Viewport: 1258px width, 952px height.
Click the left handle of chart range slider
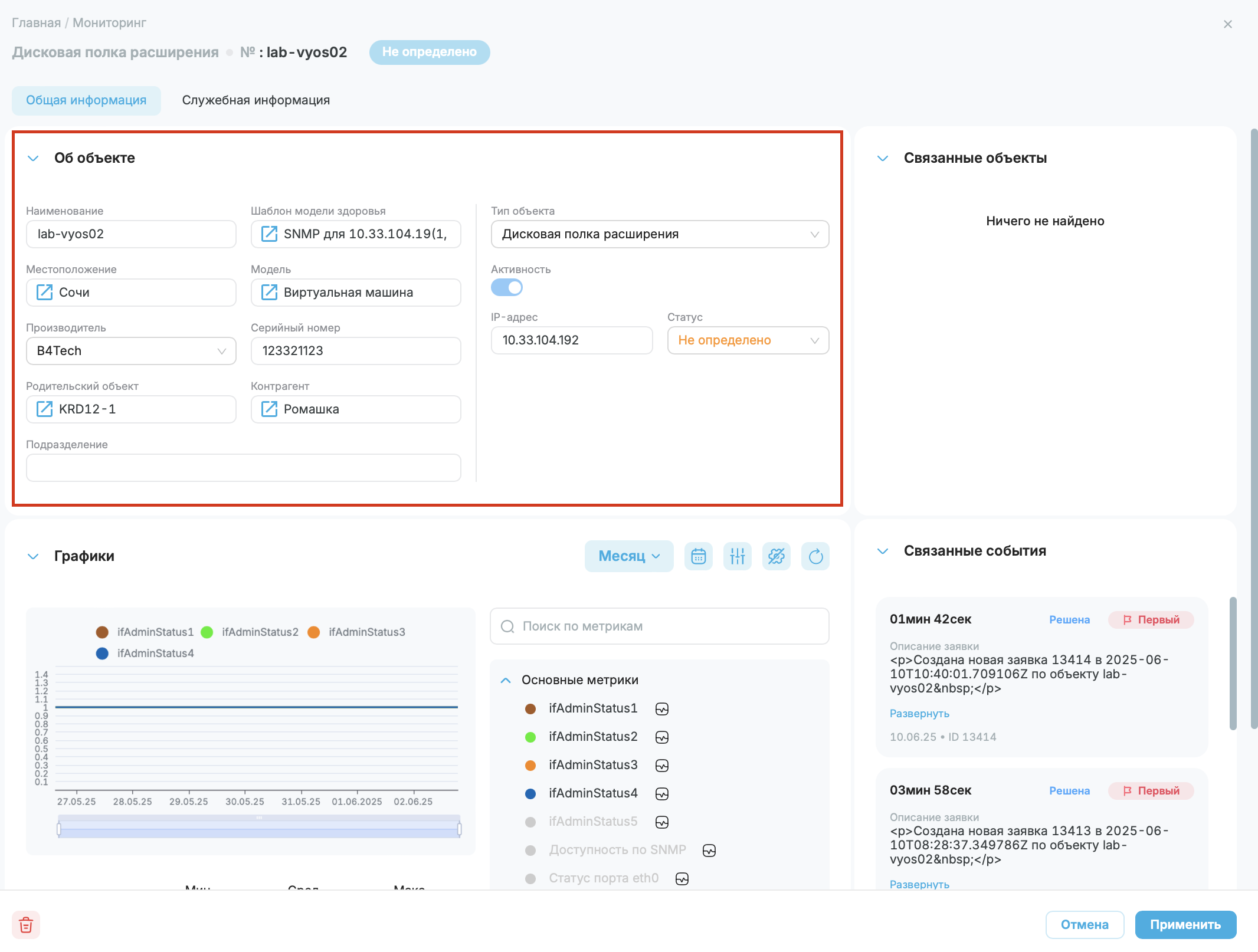59,829
